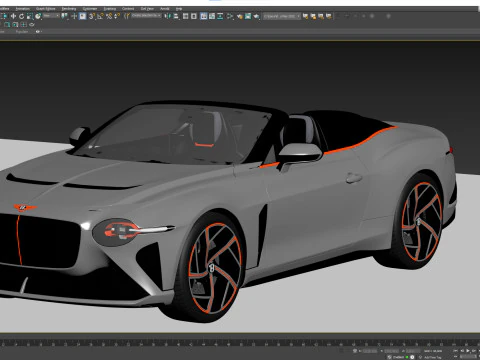Click the green status indicator button

(407, 357)
